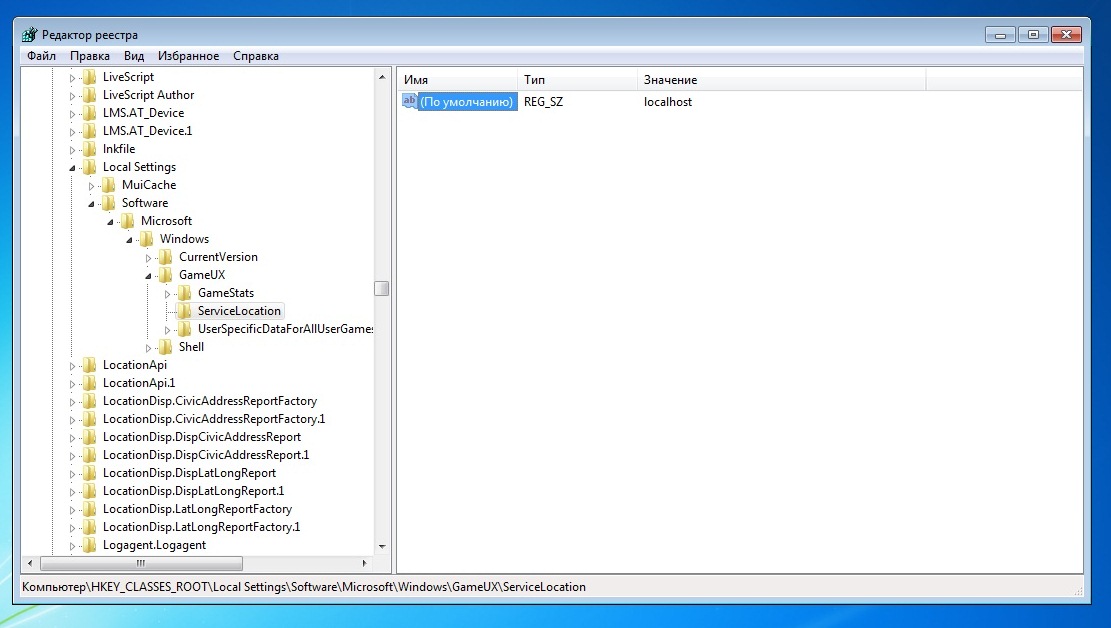This screenshot has height=628, width=1111.
Task: Collapse the Software key
Action: 91,204
